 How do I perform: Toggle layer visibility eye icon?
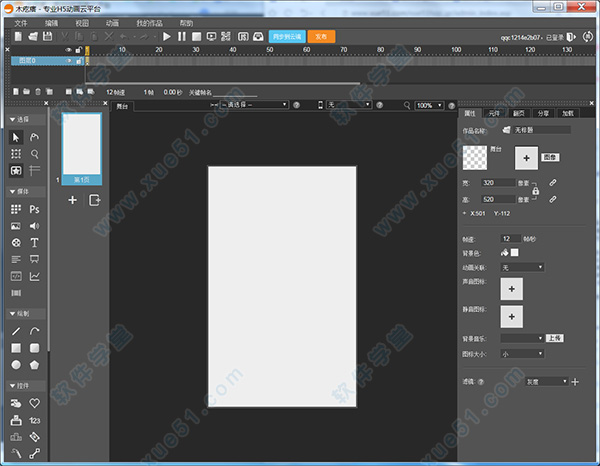(x=68, y=49)
